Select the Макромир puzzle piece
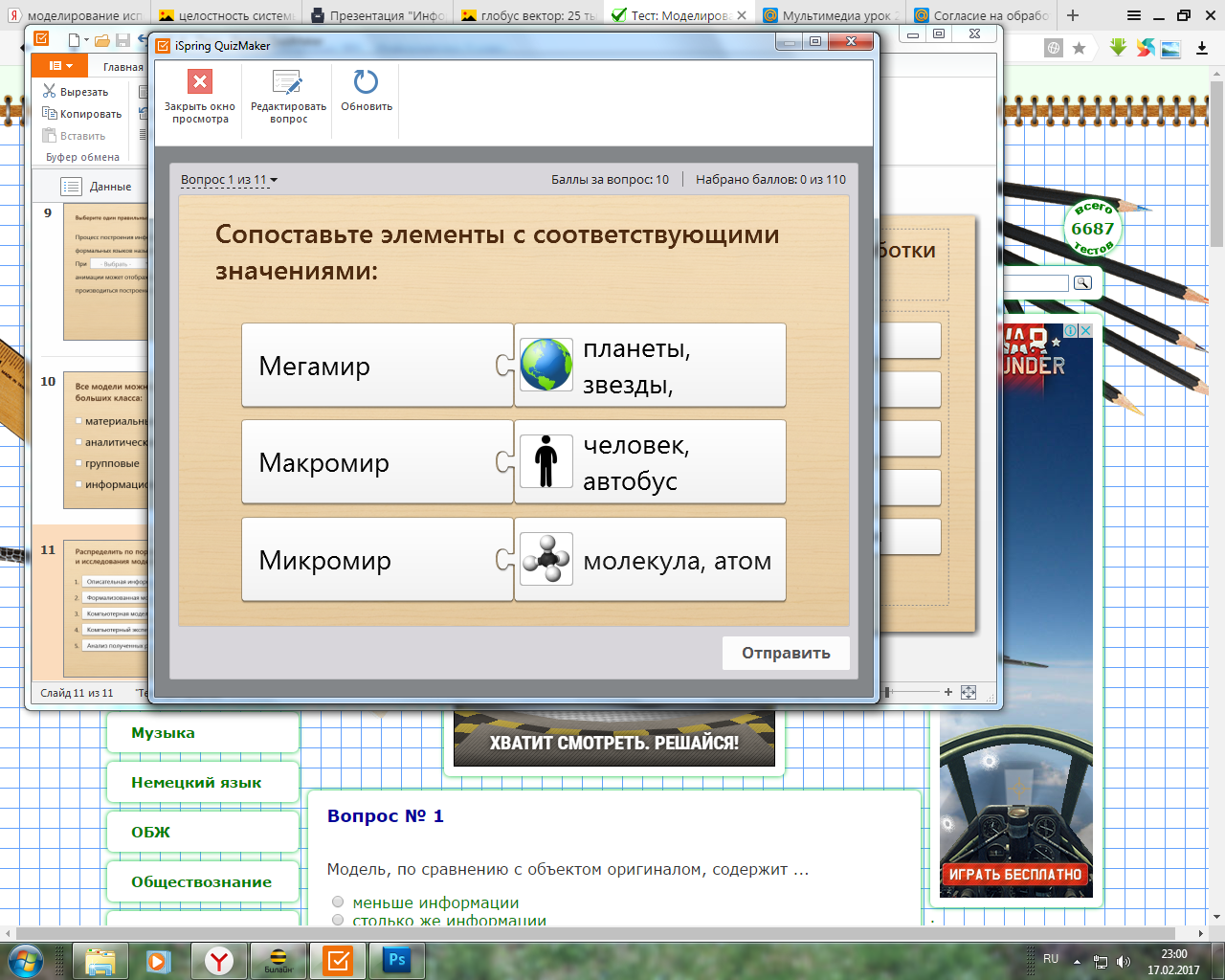1225x980 pixels. click(377, 462)
